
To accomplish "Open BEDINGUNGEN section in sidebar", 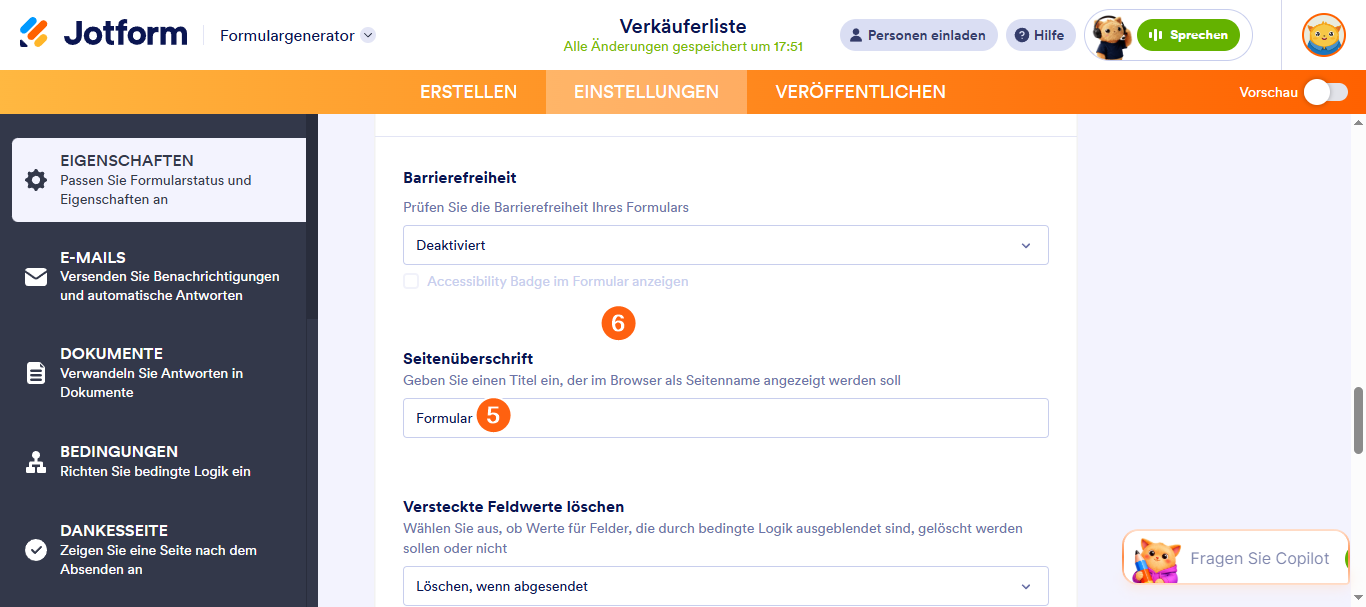I will tap(159, 461).
